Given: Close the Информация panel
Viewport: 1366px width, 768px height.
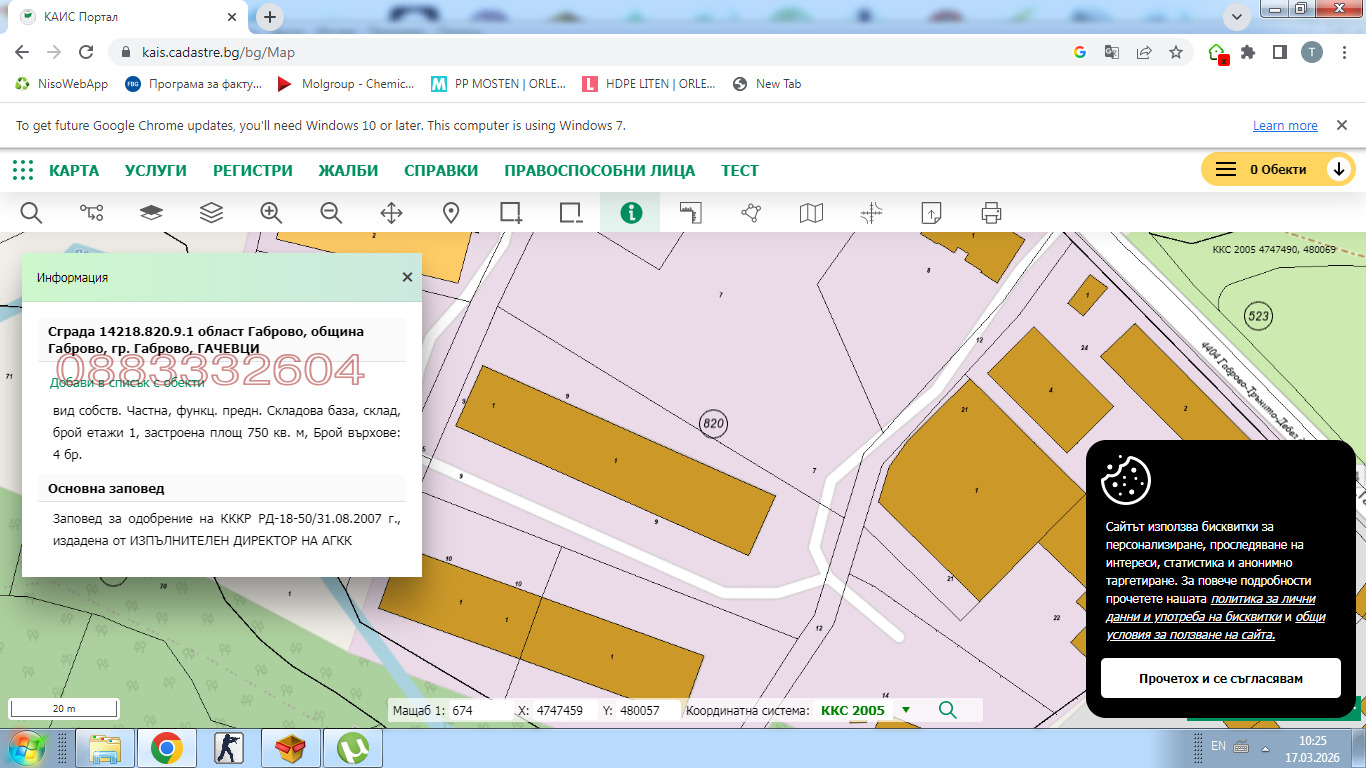Looking at the screenshot, I should (407, 277).
